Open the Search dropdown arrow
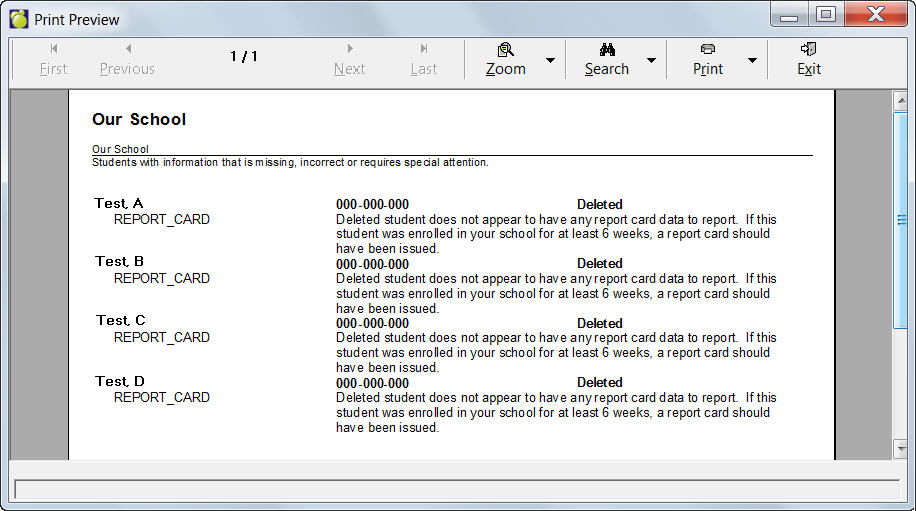Screen dimensions: 916x511 [x=651, y=61]
